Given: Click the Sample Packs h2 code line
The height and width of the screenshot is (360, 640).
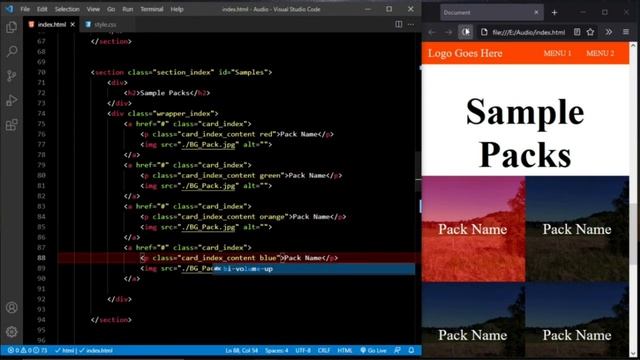Looking at the screenshot, I should tap(167, 93).
